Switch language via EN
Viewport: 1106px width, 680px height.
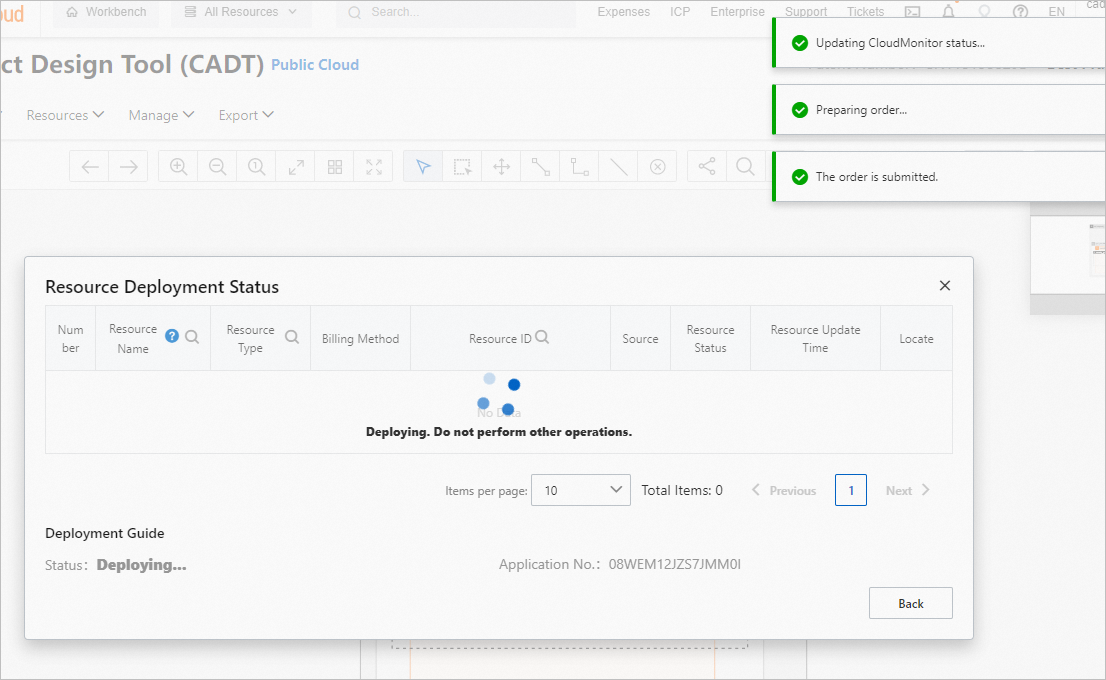[1057, 12]
